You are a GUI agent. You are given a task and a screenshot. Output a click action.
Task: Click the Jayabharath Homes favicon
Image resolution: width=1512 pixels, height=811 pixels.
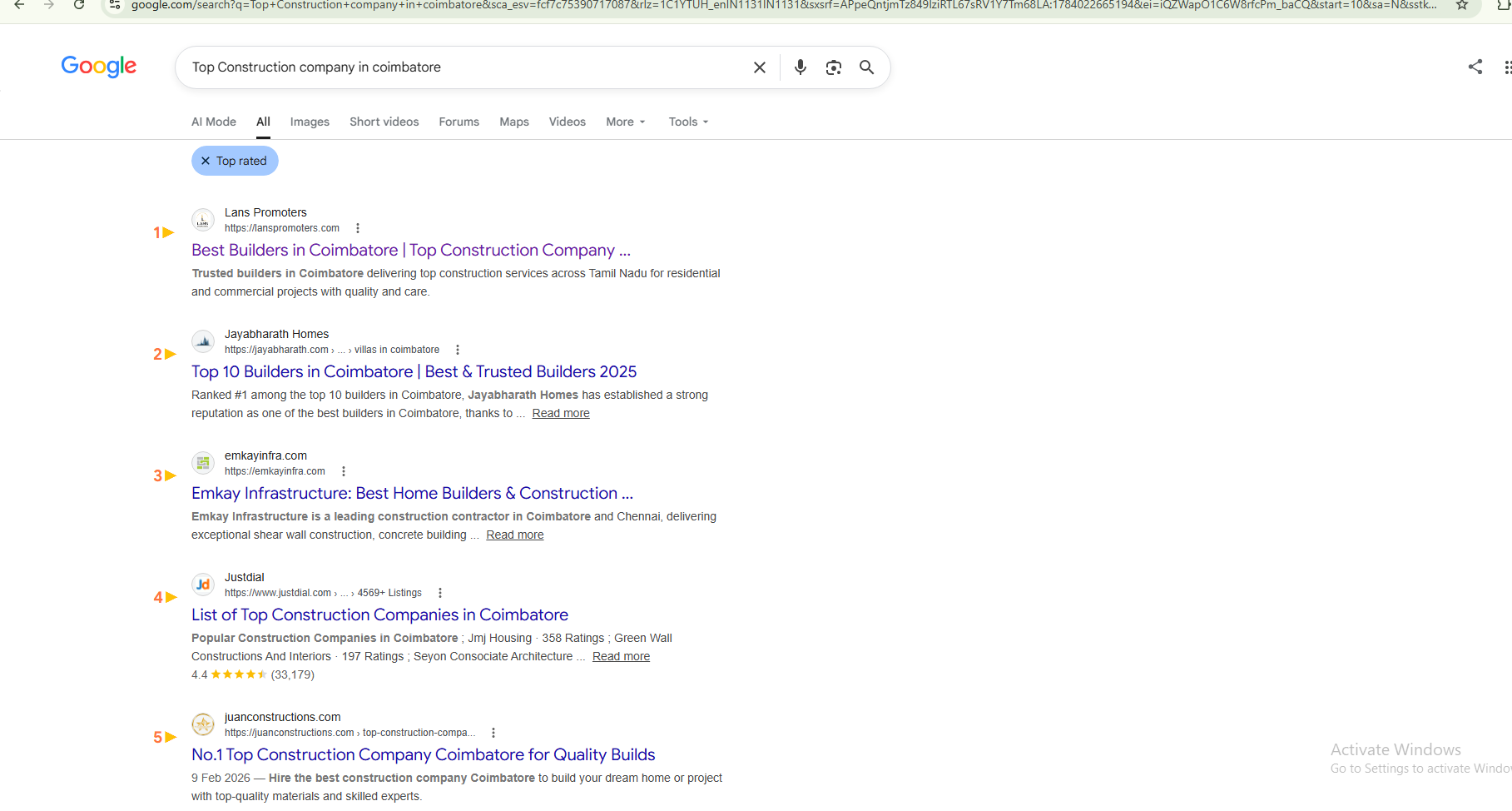(x=203, y=341)
